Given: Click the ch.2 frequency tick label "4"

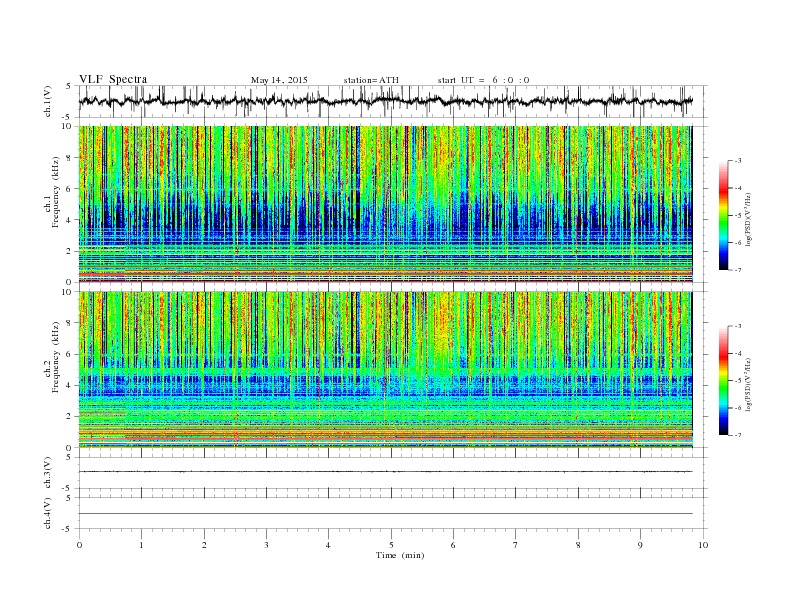Looking at the screenshot, I should 70,386.
